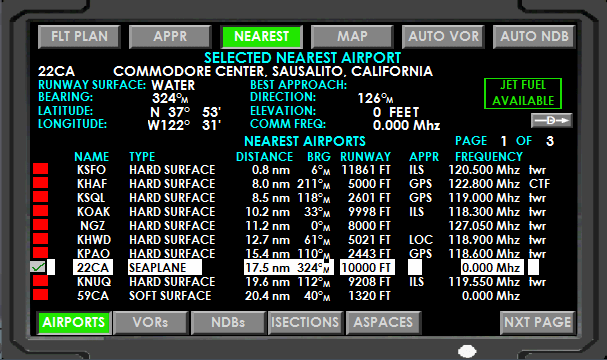Switch to the APPR tab
This screenshot has width=607, height=360.
click(x=170, y=36)
